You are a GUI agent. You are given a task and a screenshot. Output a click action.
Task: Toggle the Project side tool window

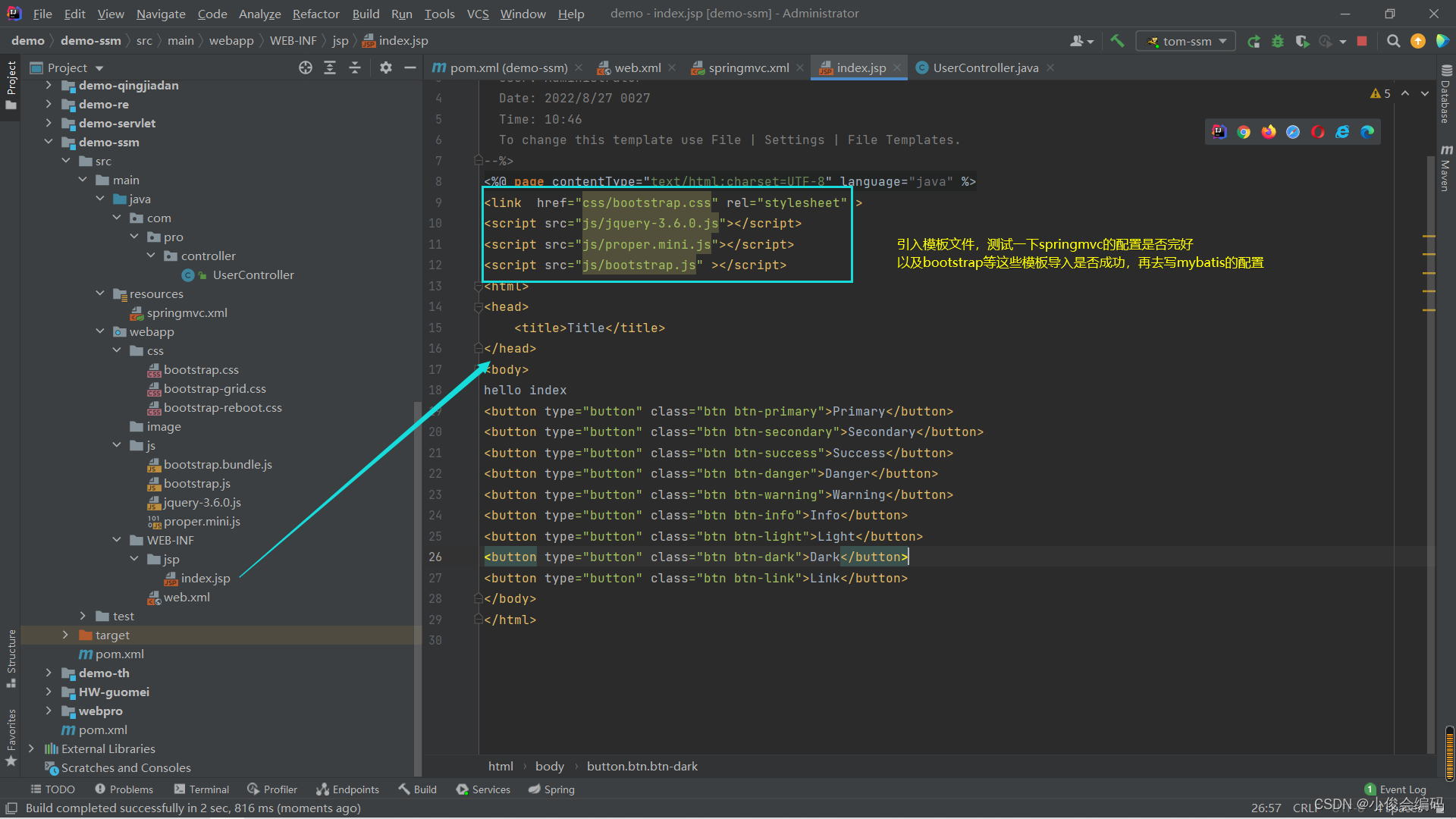(11, 85)
